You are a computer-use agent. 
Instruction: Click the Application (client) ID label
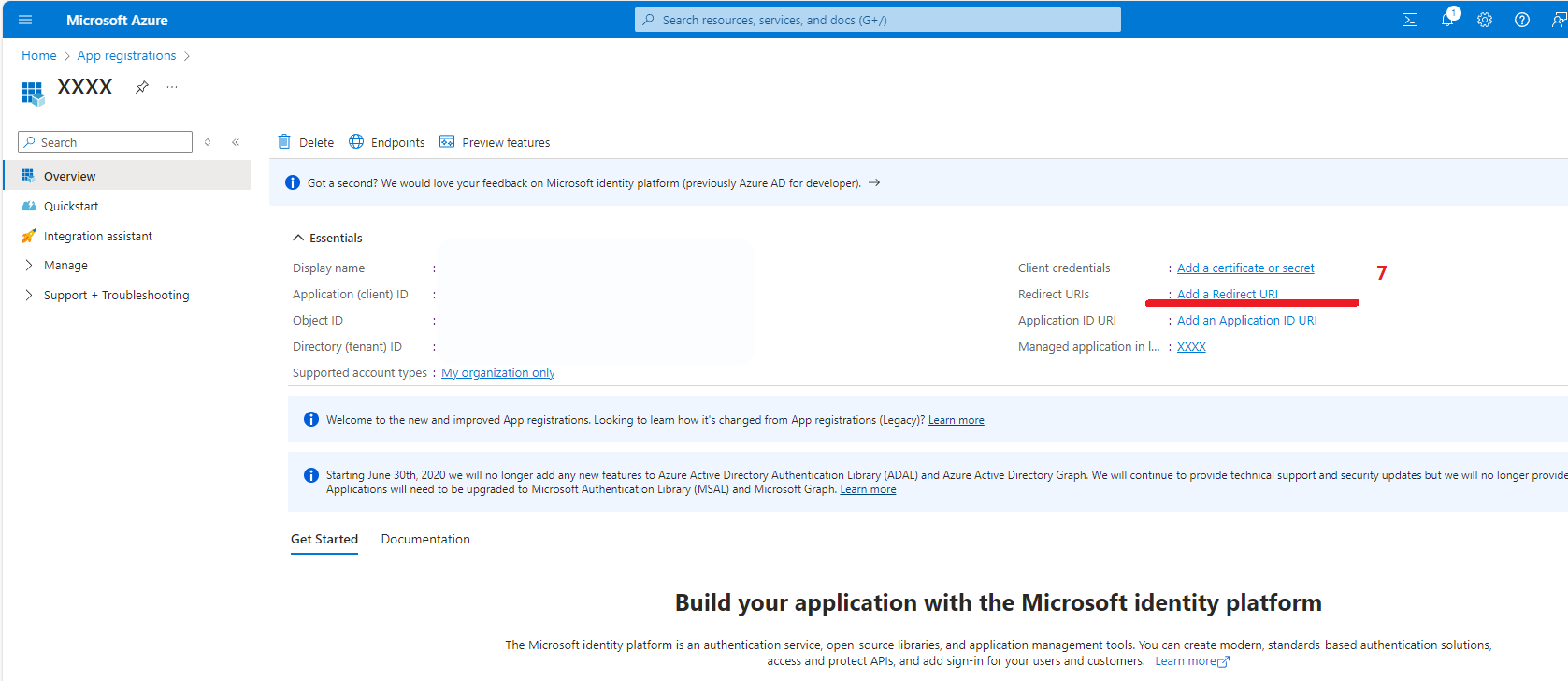351,294
